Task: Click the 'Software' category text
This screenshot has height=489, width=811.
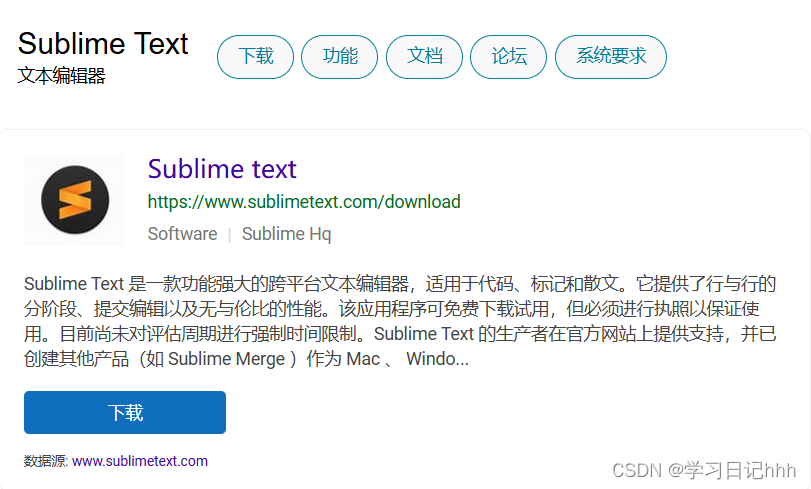Action: (x=183, y=234)
